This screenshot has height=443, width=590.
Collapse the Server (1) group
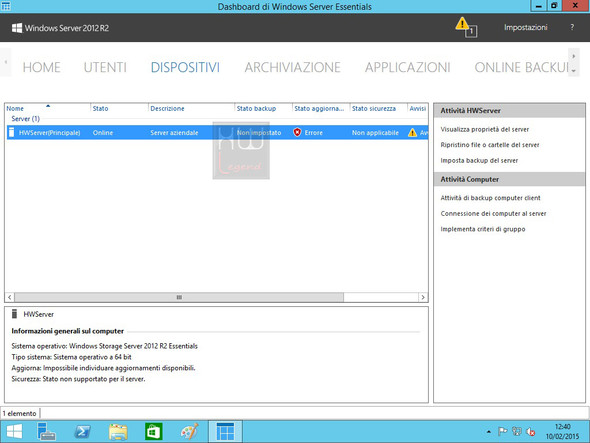click(25, 119)
